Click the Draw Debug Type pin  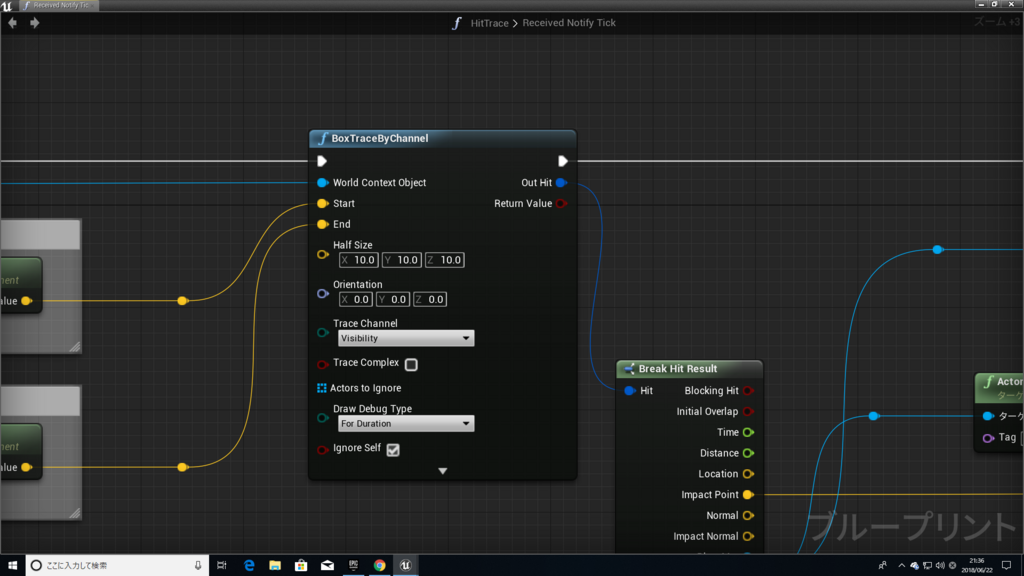(323, 418)
